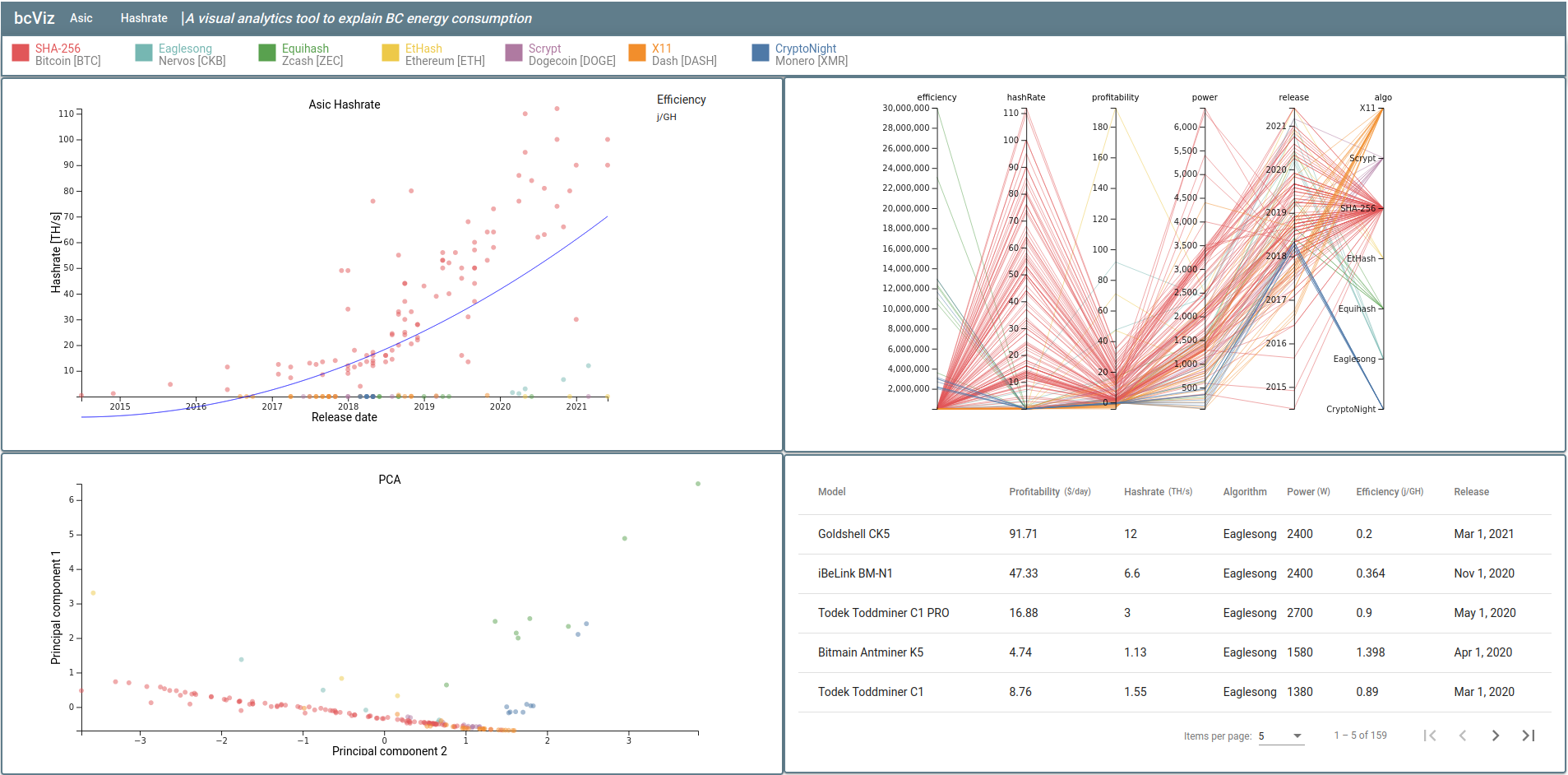Go to the first table page
This screenshot has width=1568, height=775.
click(x=1430, y=736)
